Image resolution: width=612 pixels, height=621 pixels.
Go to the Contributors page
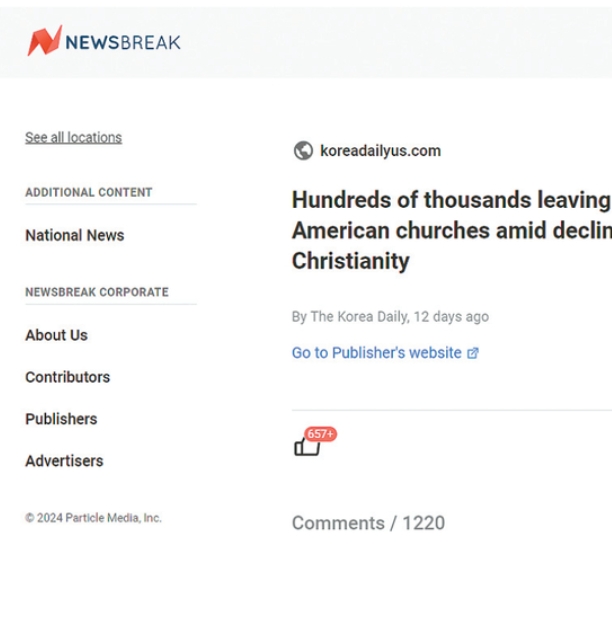pyautogui.click(x=67, y=377)
